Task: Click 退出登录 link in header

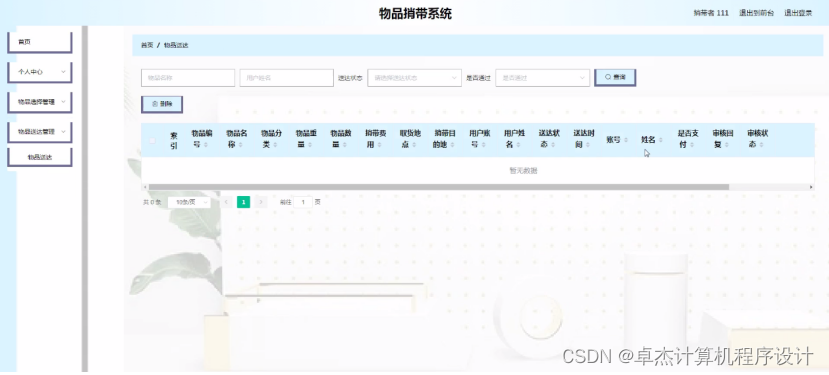Action: pyautogui.click(x=798, y=13)
